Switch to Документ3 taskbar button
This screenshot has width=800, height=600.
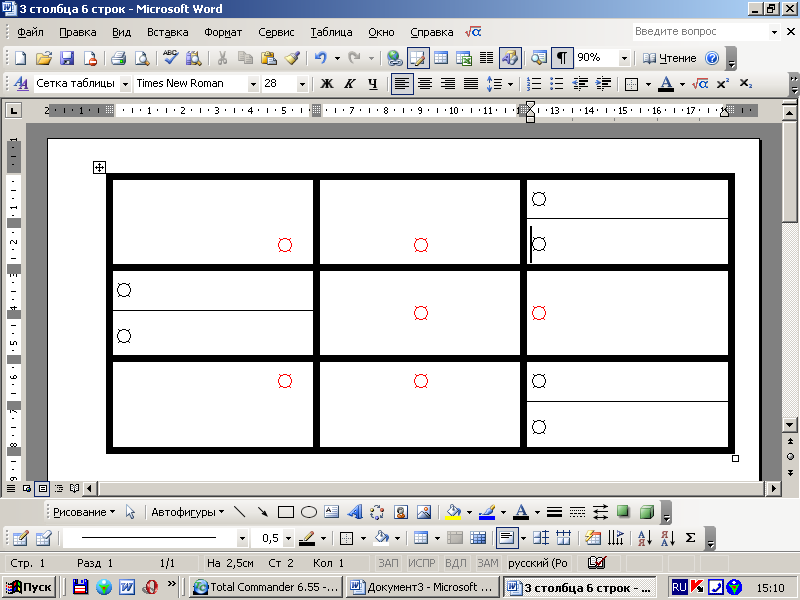click(x=422, y=587)
